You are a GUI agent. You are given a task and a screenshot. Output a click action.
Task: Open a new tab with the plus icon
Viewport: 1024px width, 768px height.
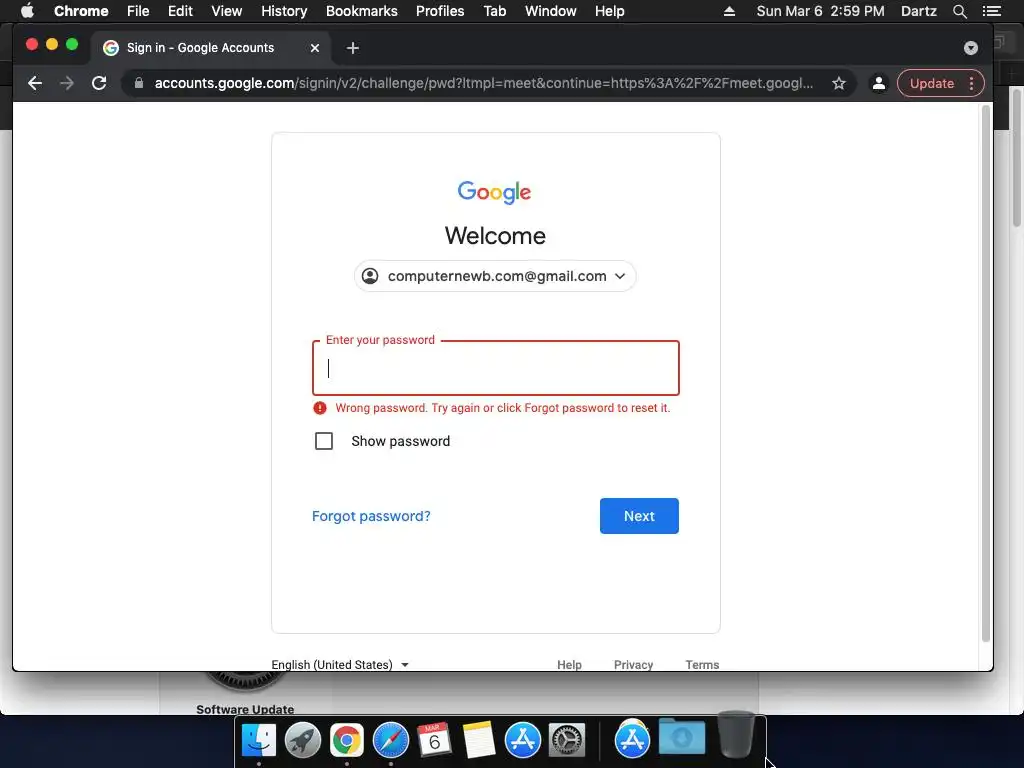[353, 48]
